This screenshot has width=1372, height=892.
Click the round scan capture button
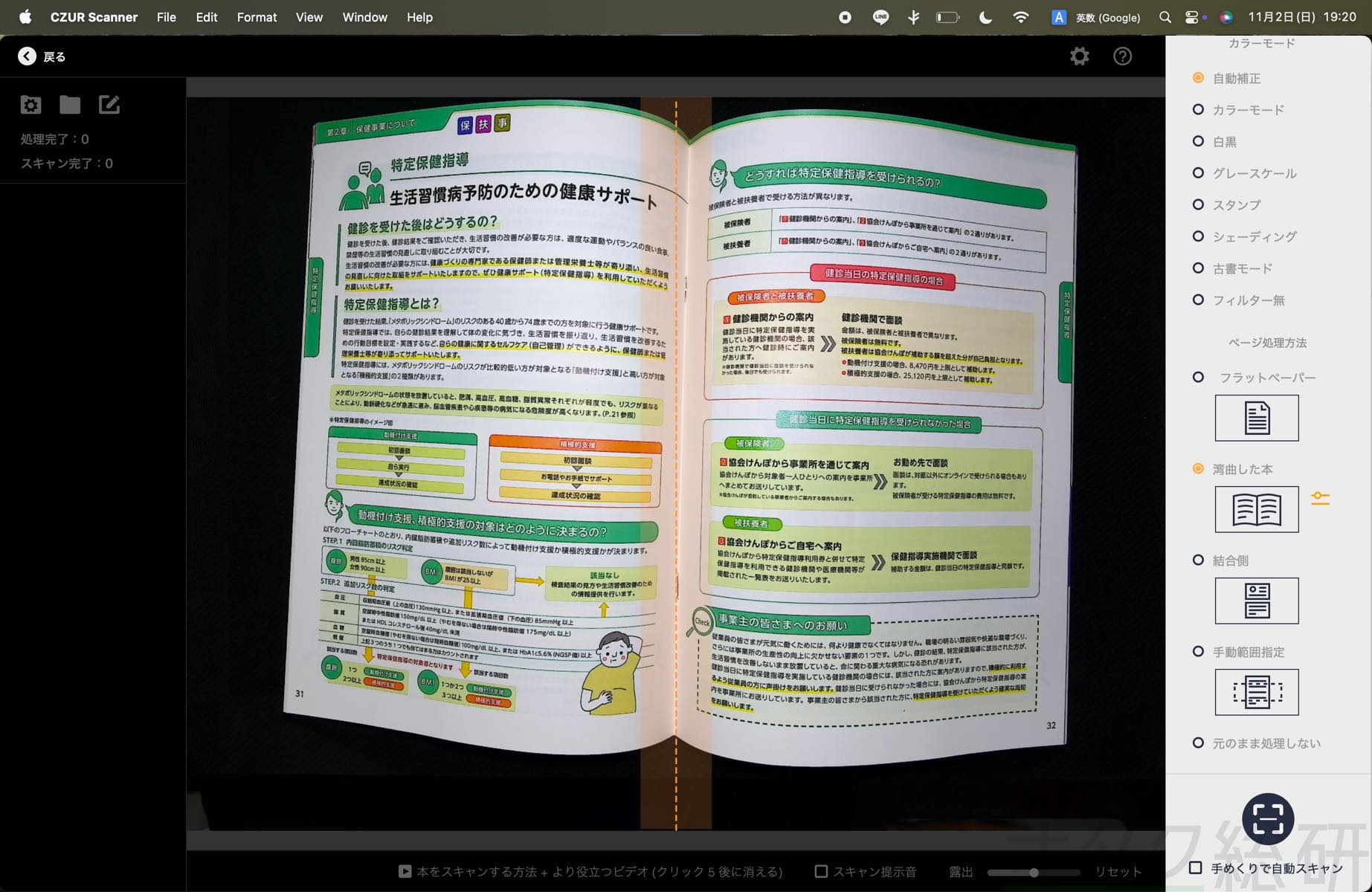point(1267,818)
